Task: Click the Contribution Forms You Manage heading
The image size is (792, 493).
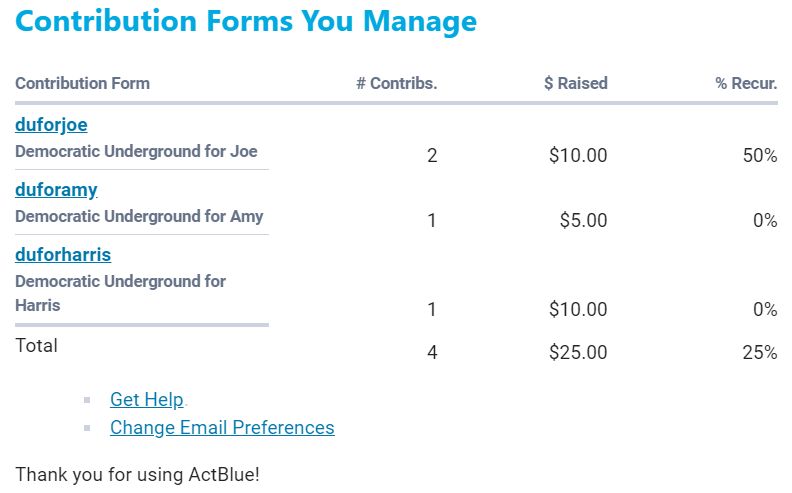Action: (x=246, y=21)
